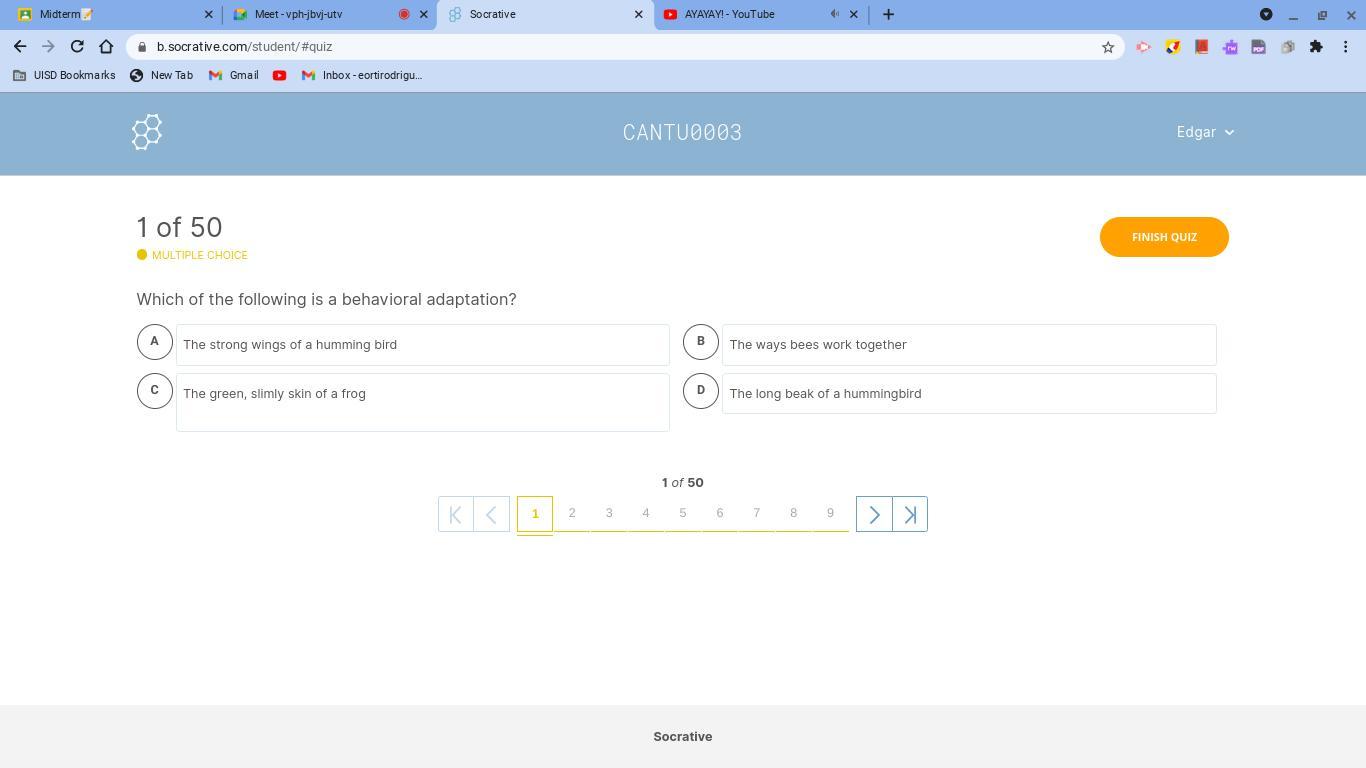Select the current question 1 page button

point(535,514)
